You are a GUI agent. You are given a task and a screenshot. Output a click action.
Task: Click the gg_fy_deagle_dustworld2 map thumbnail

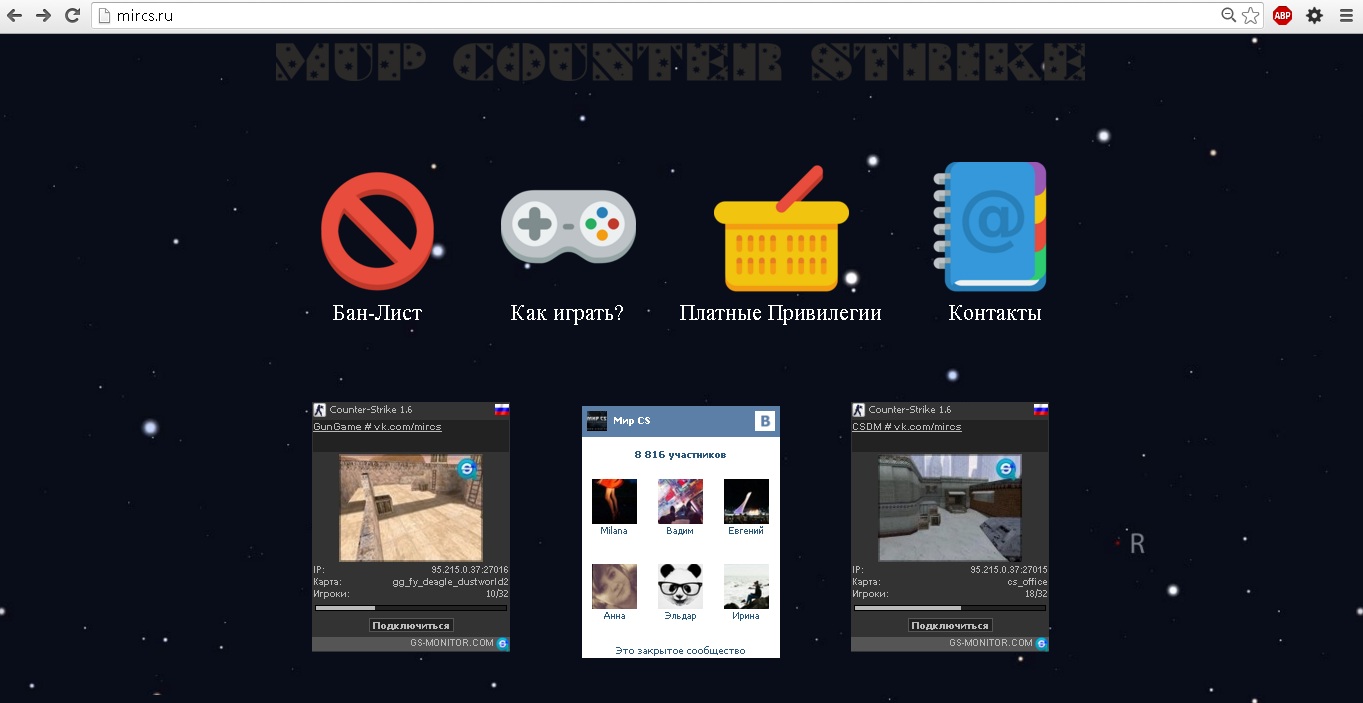411,508
